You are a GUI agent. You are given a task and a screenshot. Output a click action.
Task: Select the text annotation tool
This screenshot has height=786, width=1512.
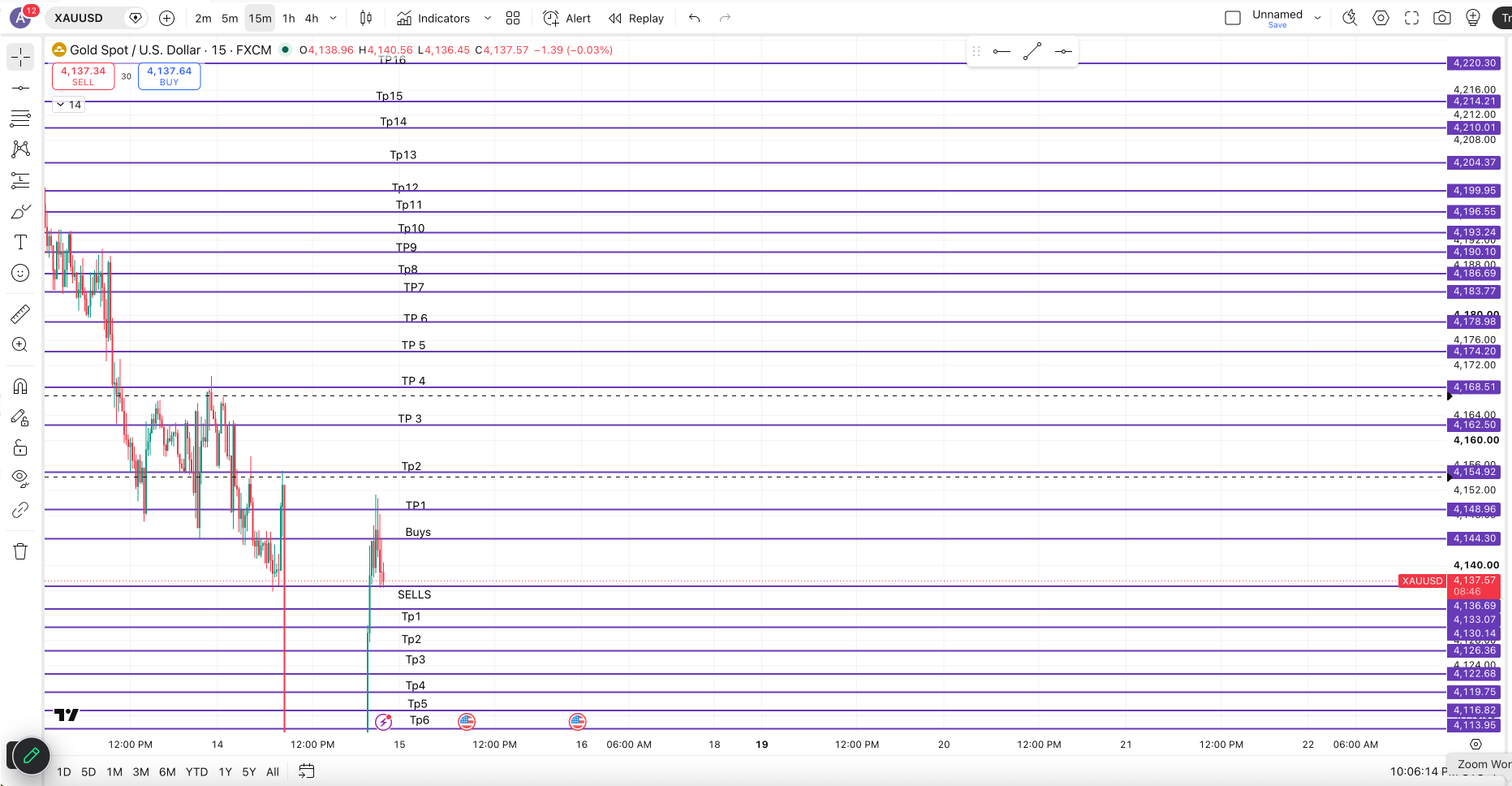point(20,242)
